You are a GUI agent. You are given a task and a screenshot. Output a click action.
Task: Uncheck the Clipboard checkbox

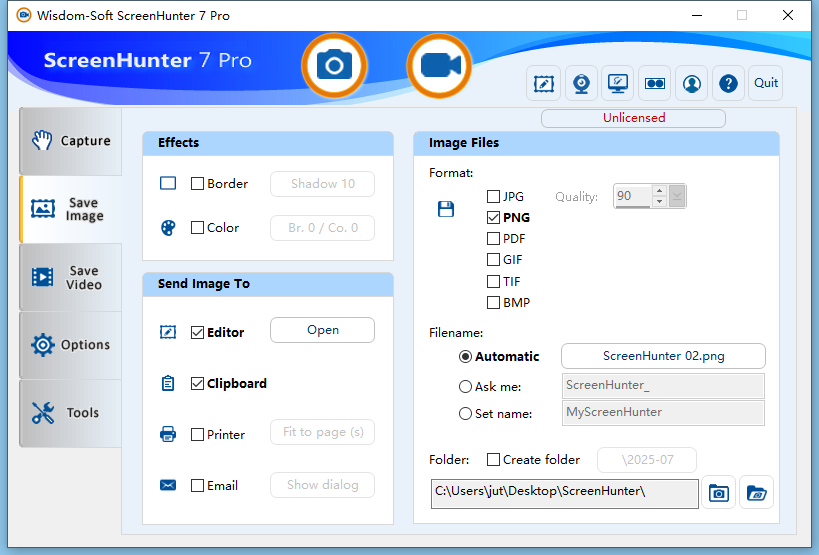(197, 384)
